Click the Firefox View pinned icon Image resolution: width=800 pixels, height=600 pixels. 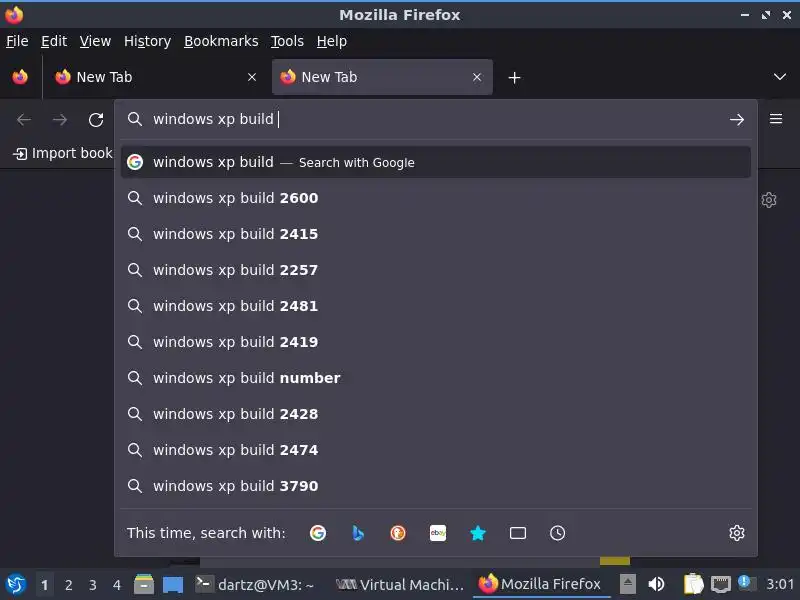coord(20,77)
